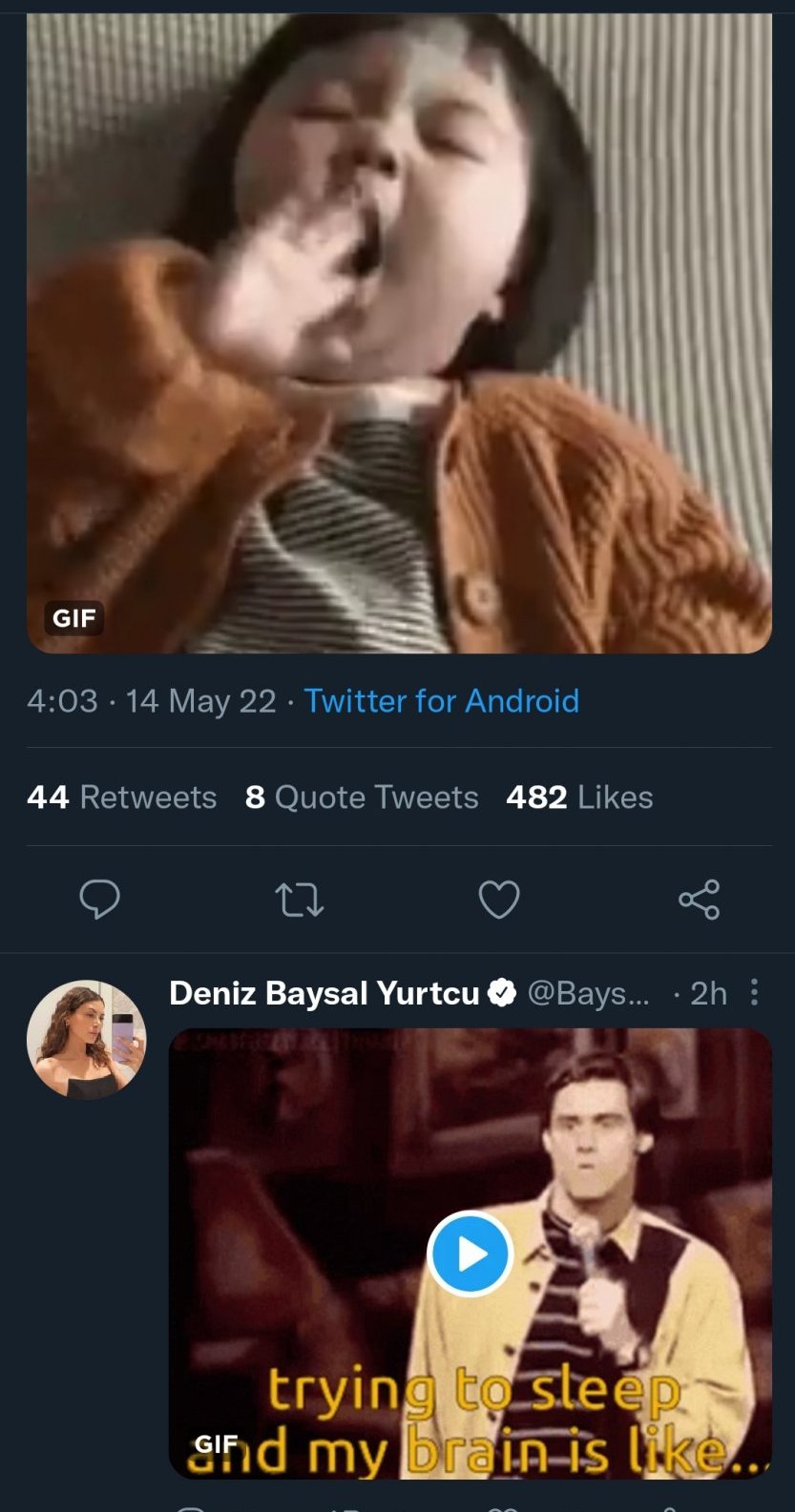Click the display name Deniz Baysal Yurtcu
The width and height of the screenshot is (795, 1512).
tap(324, 993)
